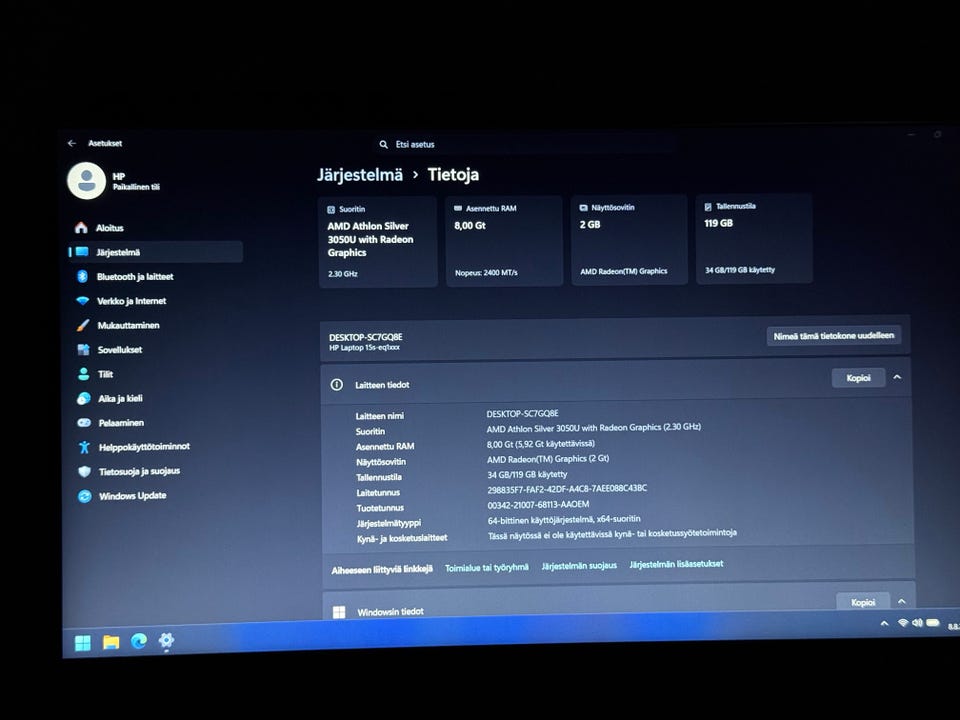Click the Laitteen tiedot info icon
Image resolution: width=960 pixels, height=720 pixels.
point(337,384)
